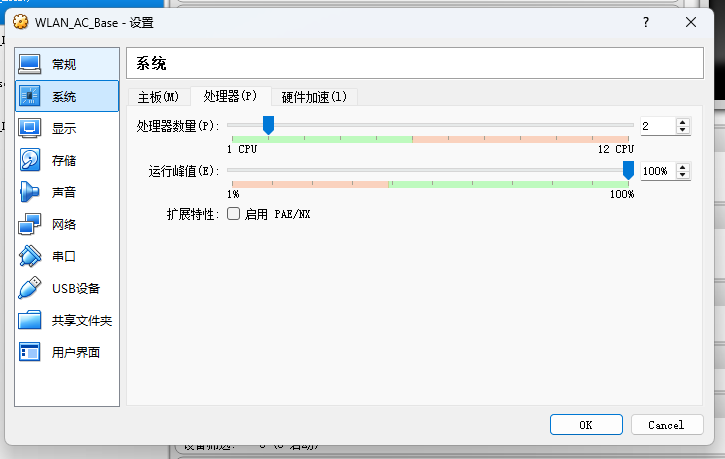Select the 网络 (Network) icon
Viewport: 725px width, 459px height.
[x=30, y=224]
